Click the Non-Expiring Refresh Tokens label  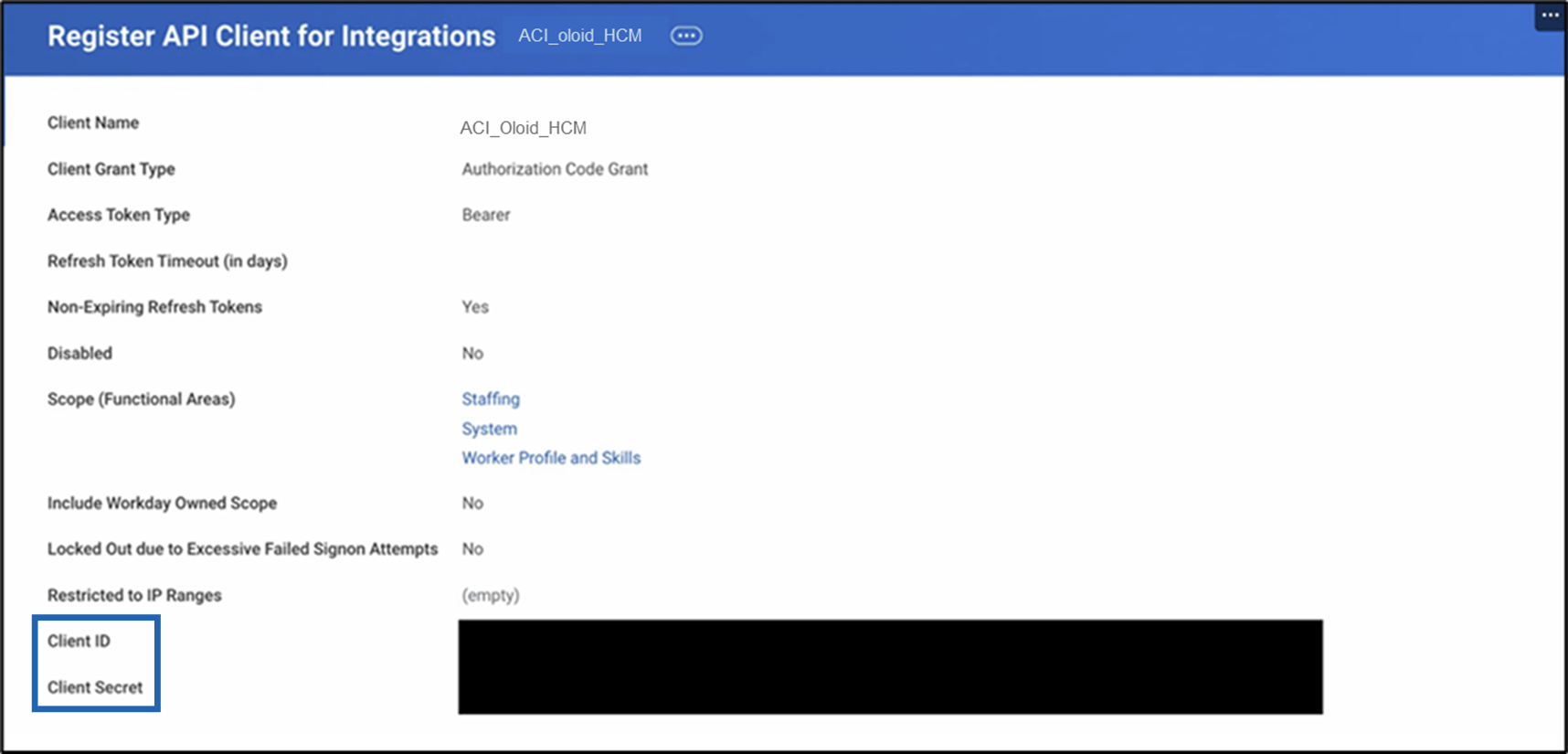[x=155, y=307]
